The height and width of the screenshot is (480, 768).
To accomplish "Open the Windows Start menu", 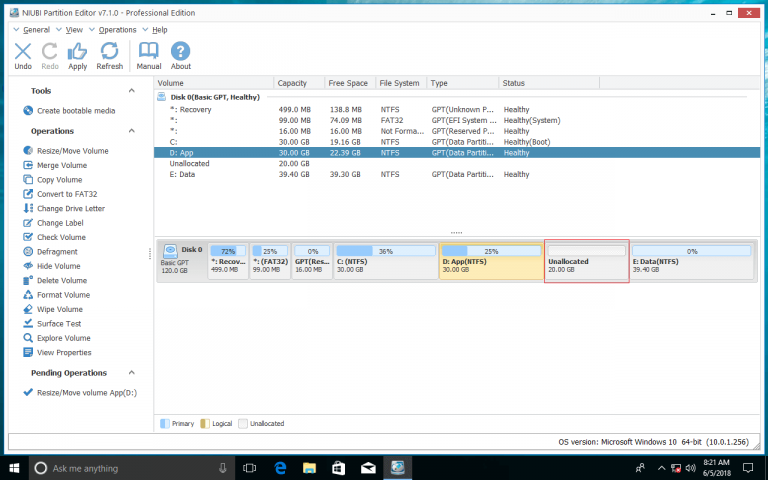I will (14, 468).
